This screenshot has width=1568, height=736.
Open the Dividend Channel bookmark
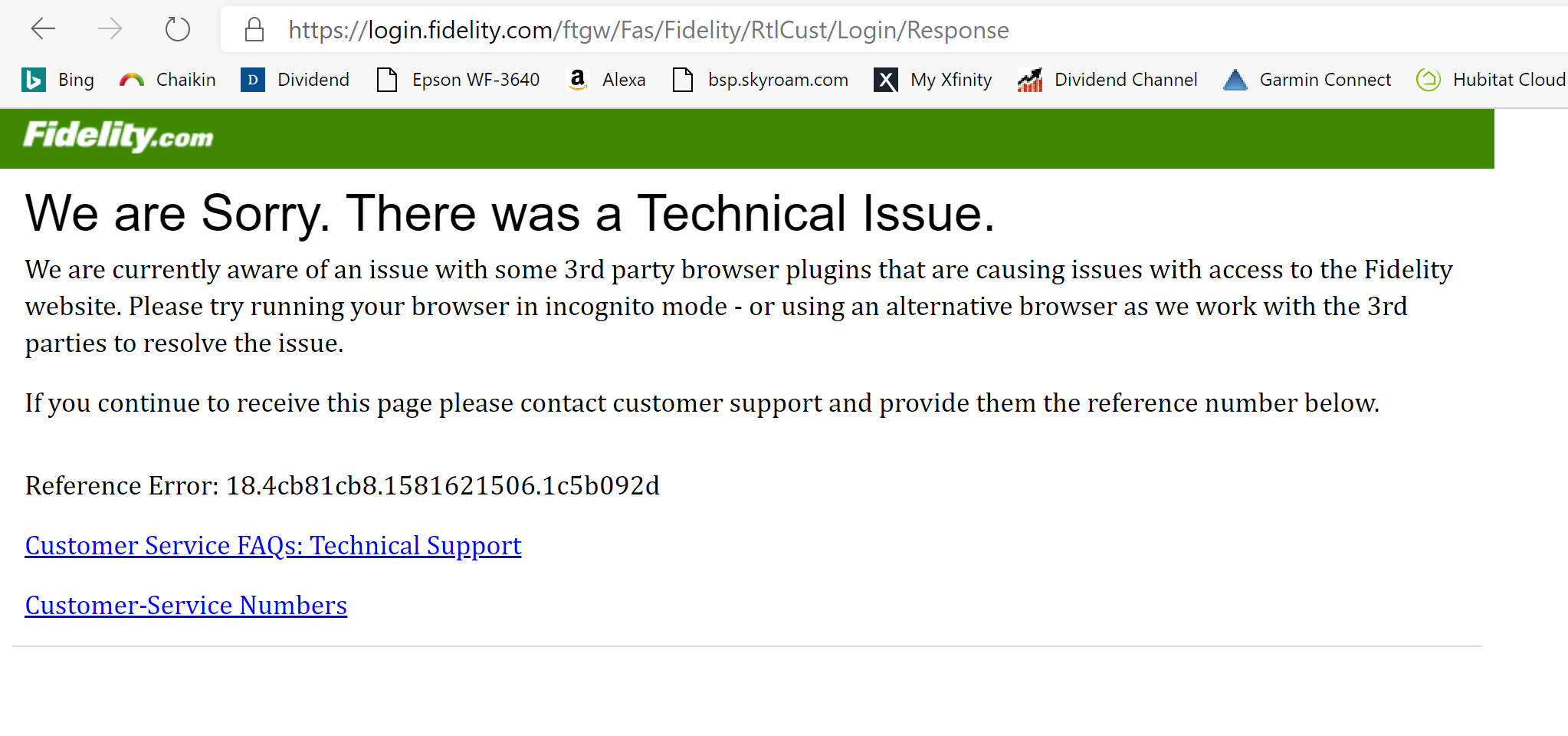click(1107, 80)
